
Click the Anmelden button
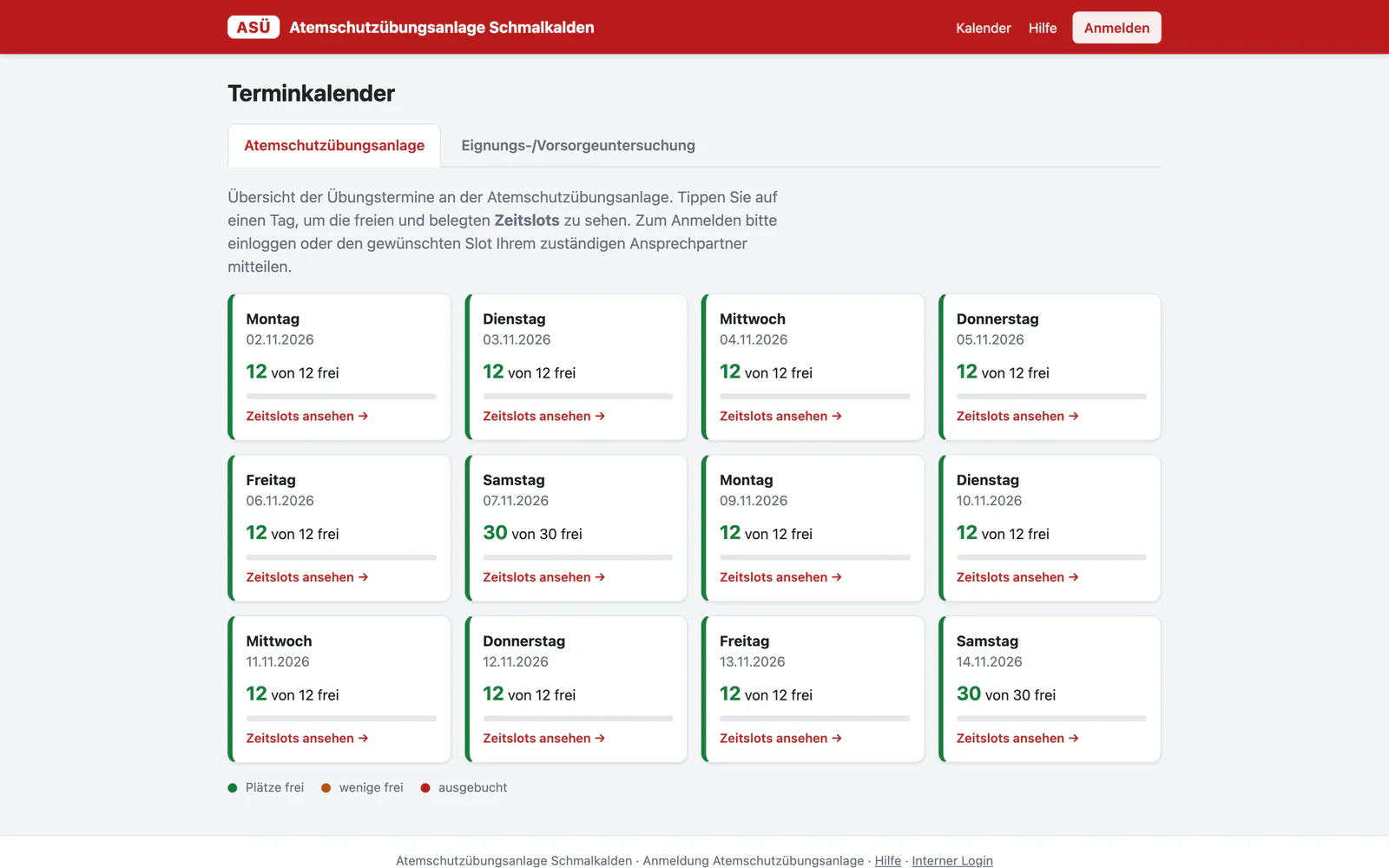(1116, 28)
